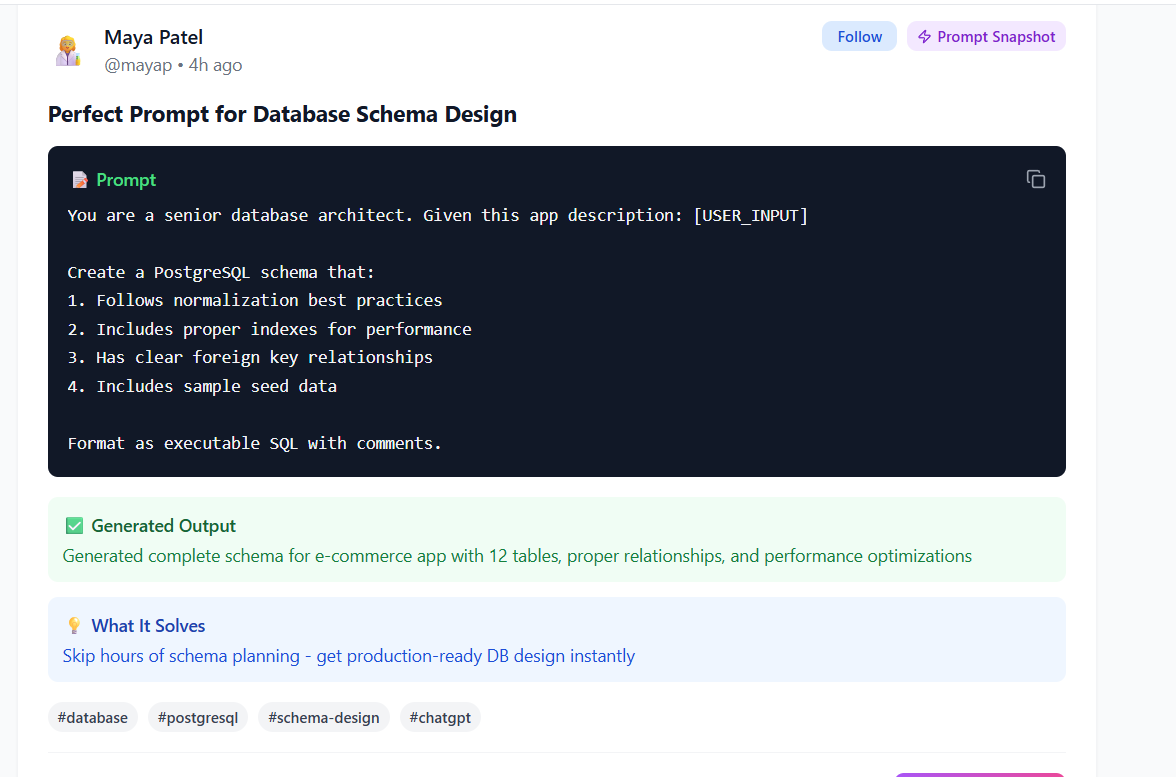Follow Maya Patel

click(859, 37)
